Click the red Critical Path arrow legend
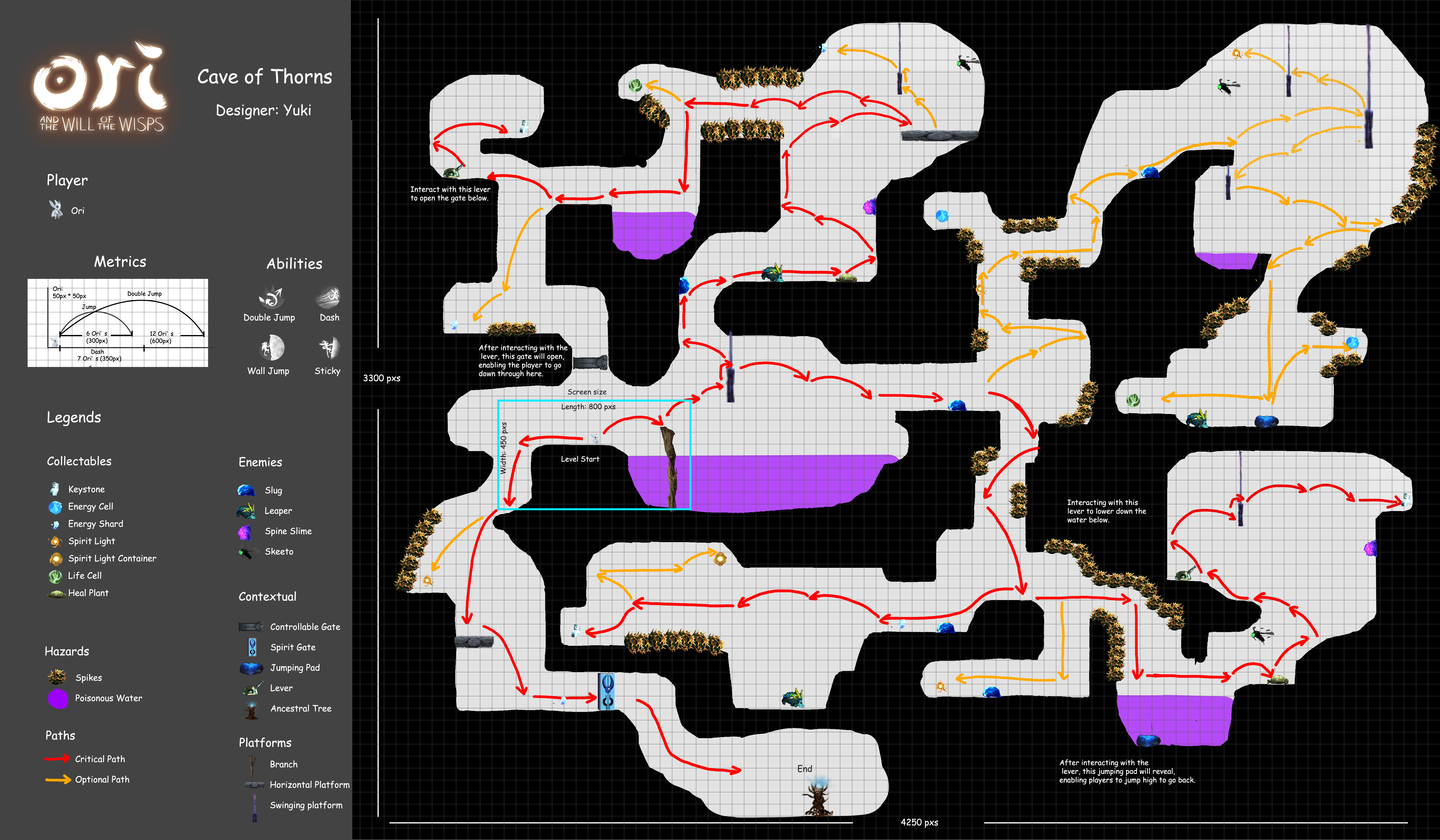The image size is (1440, 840). coord(57,759)
